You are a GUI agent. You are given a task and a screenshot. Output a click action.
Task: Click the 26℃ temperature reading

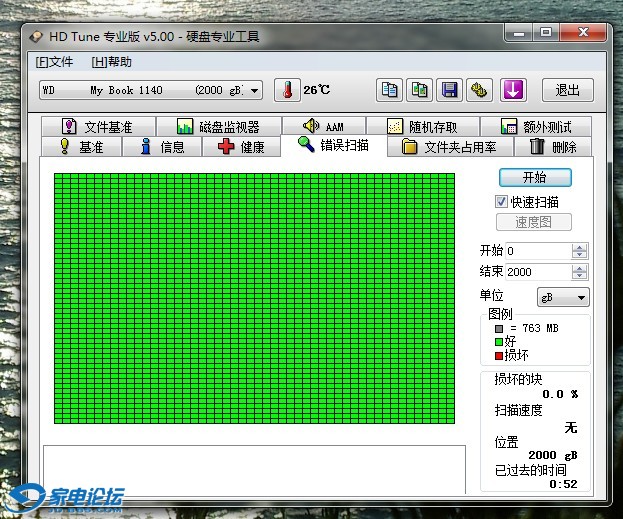[x=317, y=90]
